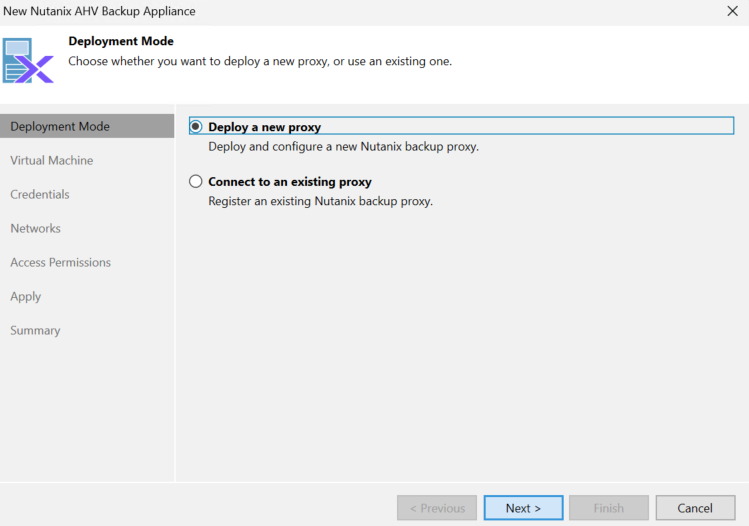Click the disabled Previous button
This screenshot has height=526, width=749.
437,508
